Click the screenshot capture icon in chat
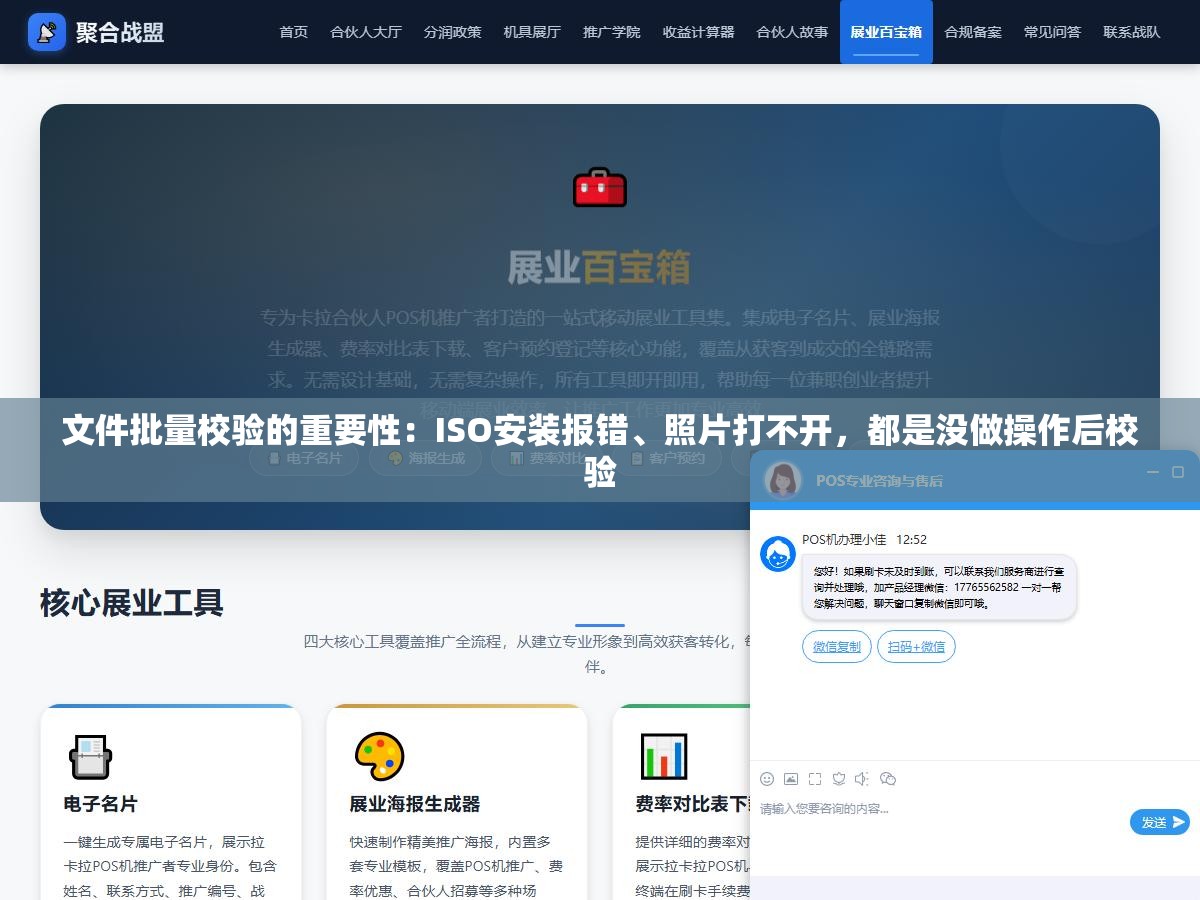The height and width of the screenshot is (900, 1200). click(815, 779)
